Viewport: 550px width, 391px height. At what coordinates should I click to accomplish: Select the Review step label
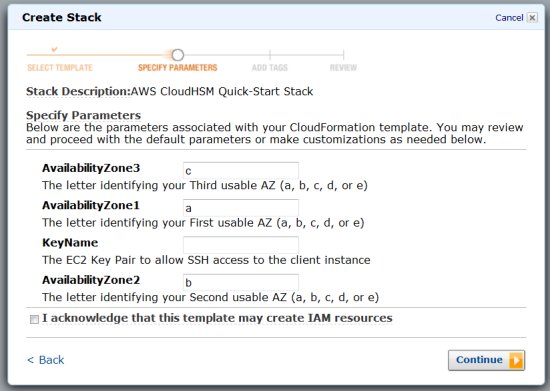click(x=343, y=68)
